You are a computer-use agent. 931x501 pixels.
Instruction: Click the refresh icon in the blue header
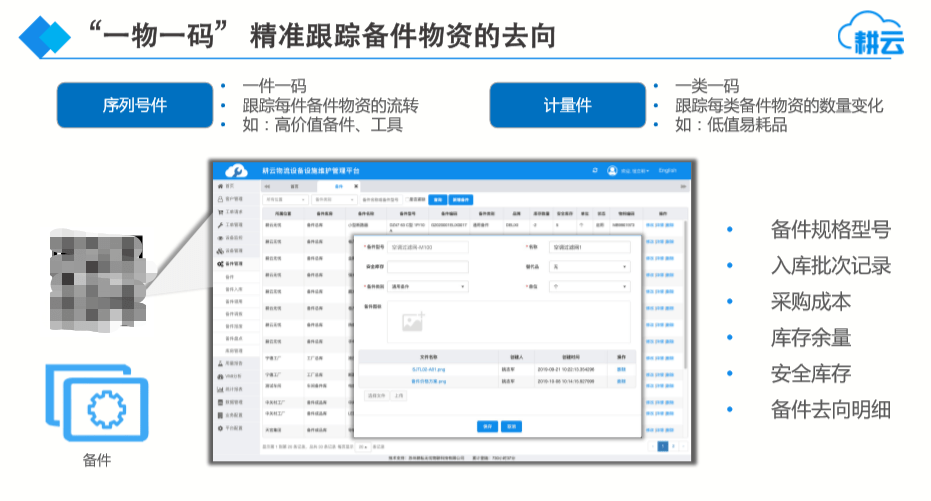[594, 170]
